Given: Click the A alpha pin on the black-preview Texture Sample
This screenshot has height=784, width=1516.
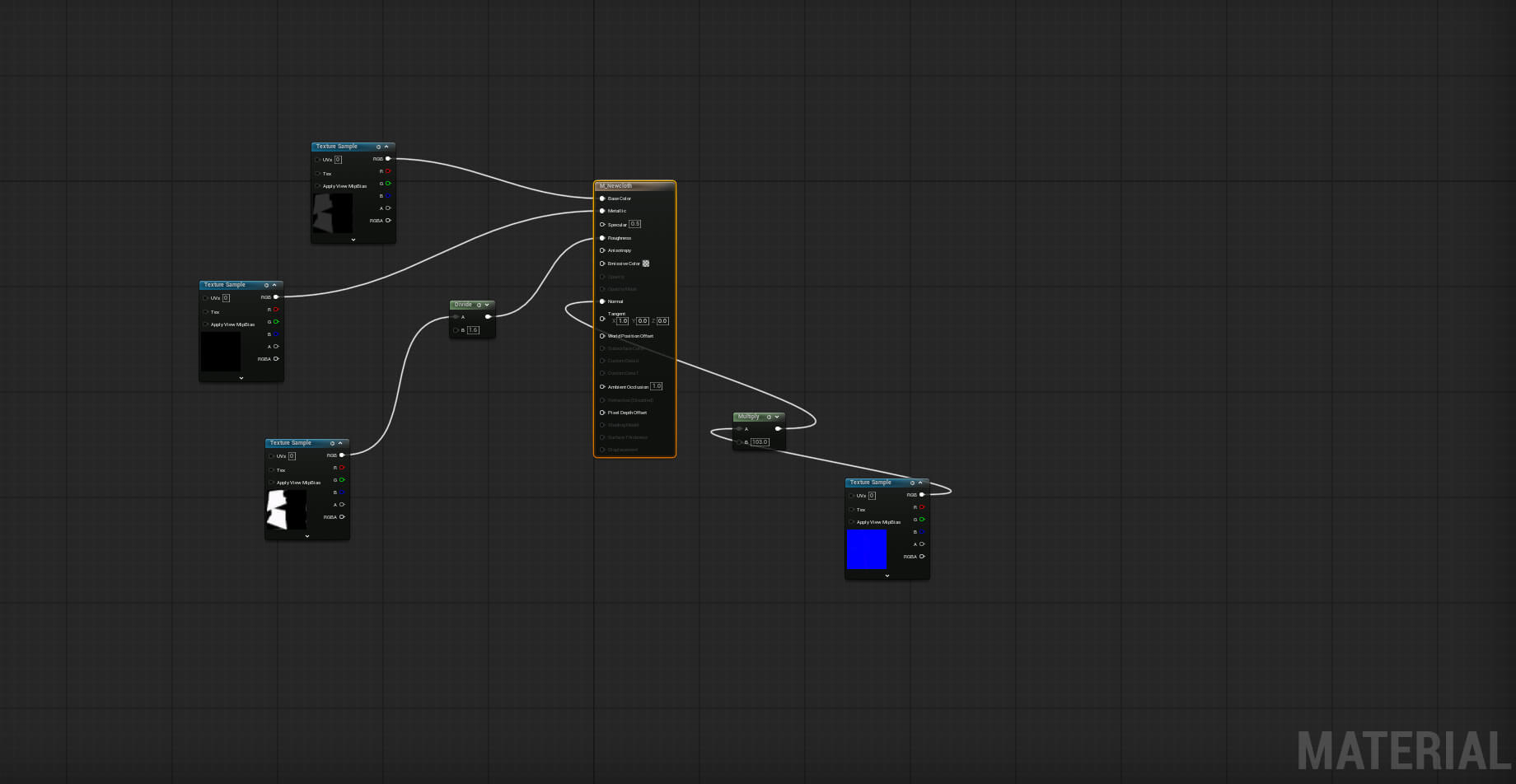Looking at the screenshot, I should click(x=276, y=347).
